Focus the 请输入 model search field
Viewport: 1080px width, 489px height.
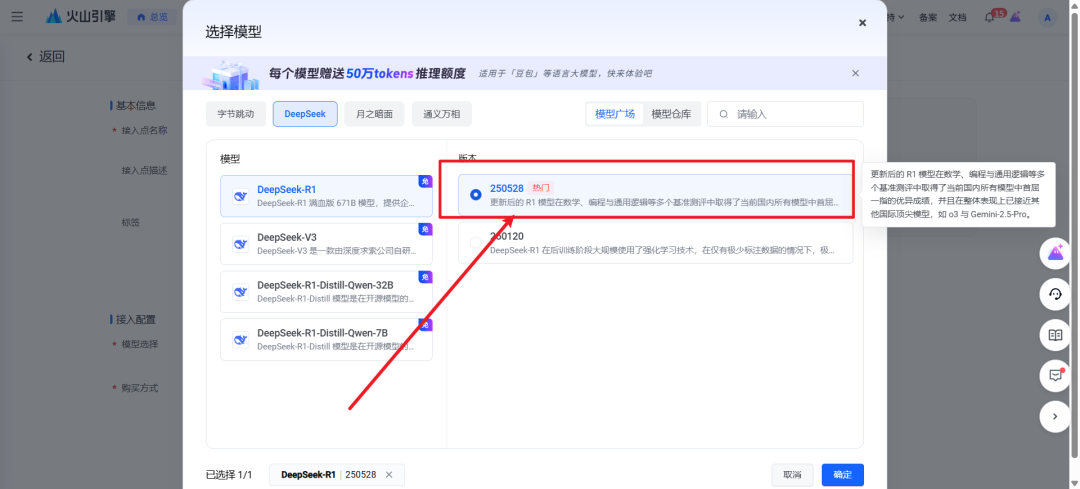786,114
